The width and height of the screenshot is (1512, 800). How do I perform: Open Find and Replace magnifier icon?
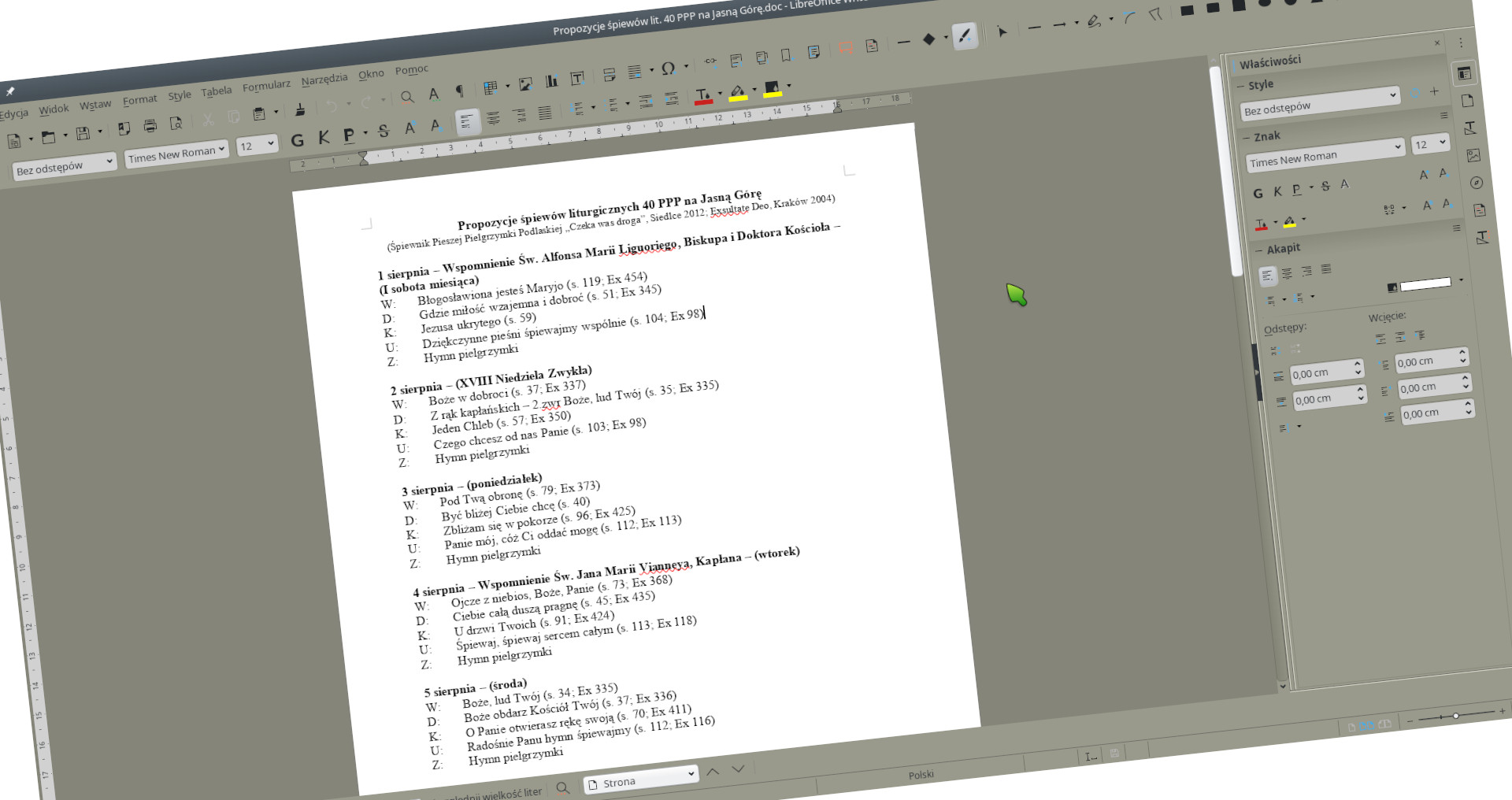[407, 97]
